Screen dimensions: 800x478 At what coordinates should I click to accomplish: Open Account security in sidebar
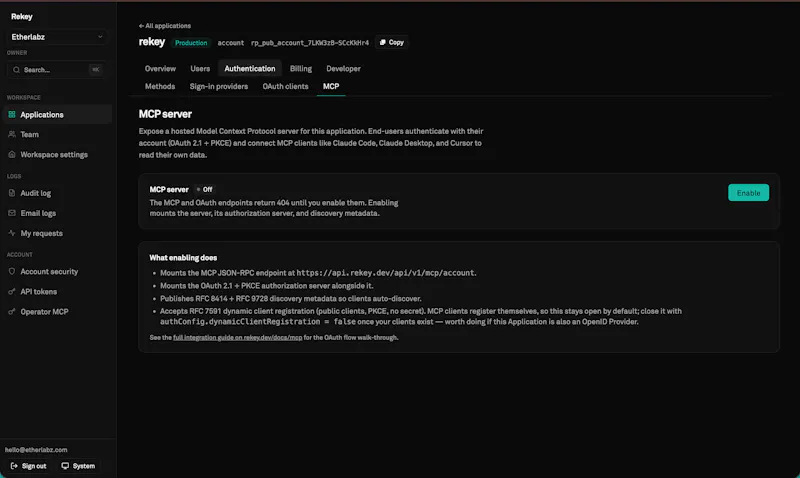tap(57, 271)
